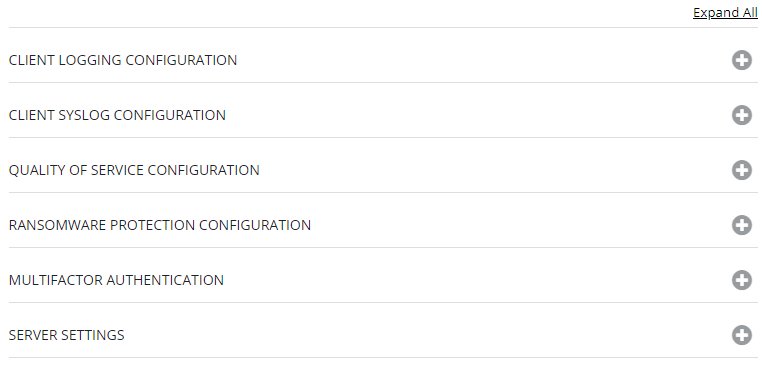Click the plus icon for Client Logging Configuration
This screenshot has width=762, height=365.
click(742, 60)
